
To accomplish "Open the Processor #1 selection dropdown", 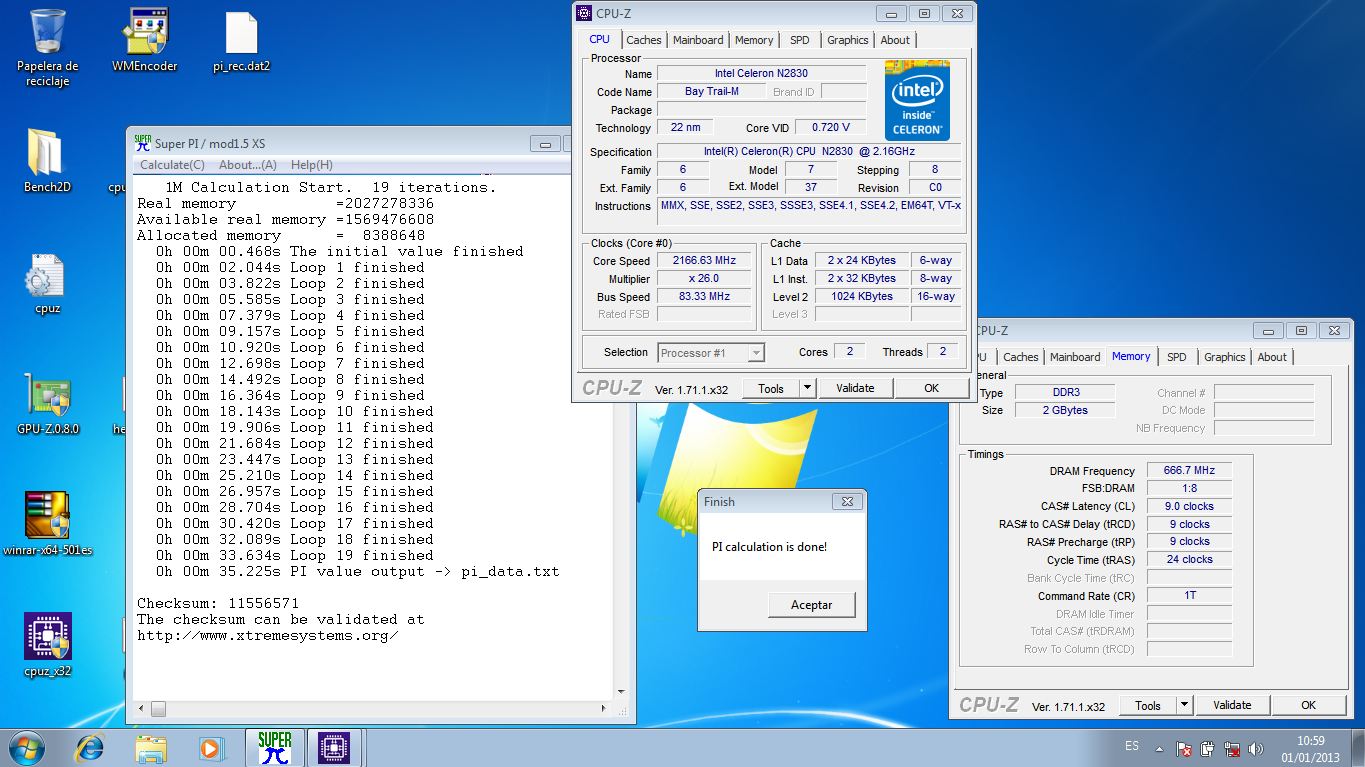I will [711, 352].
